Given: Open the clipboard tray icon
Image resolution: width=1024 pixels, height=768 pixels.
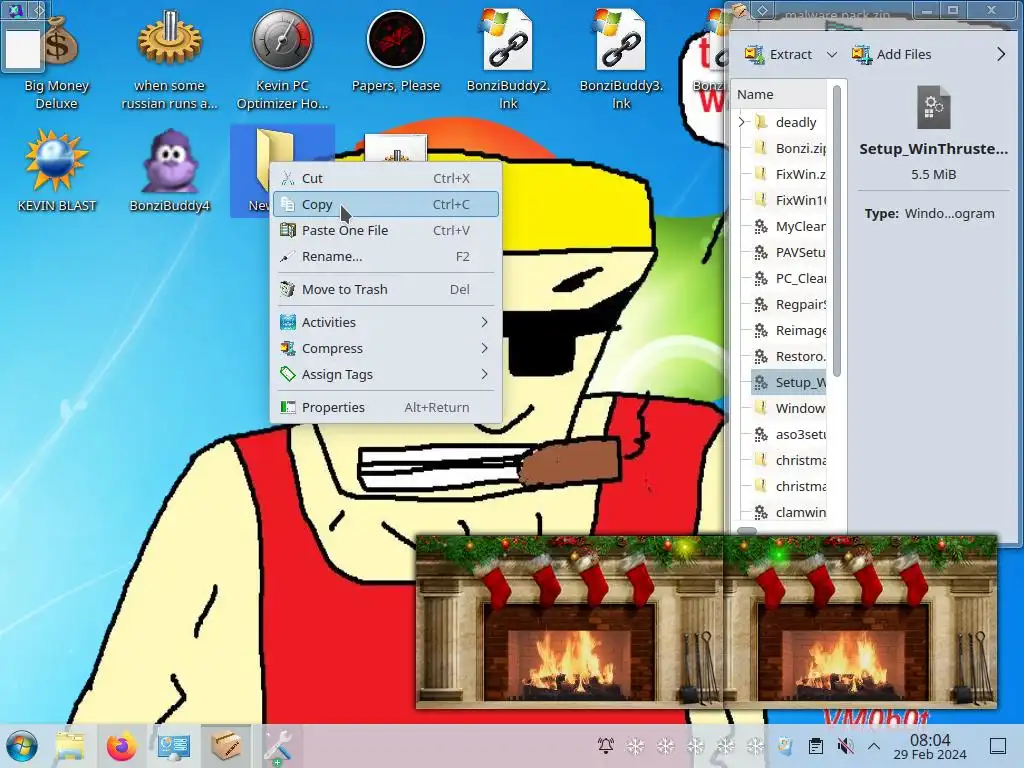Looking at the screenshot, I should [x=815, y=745].
